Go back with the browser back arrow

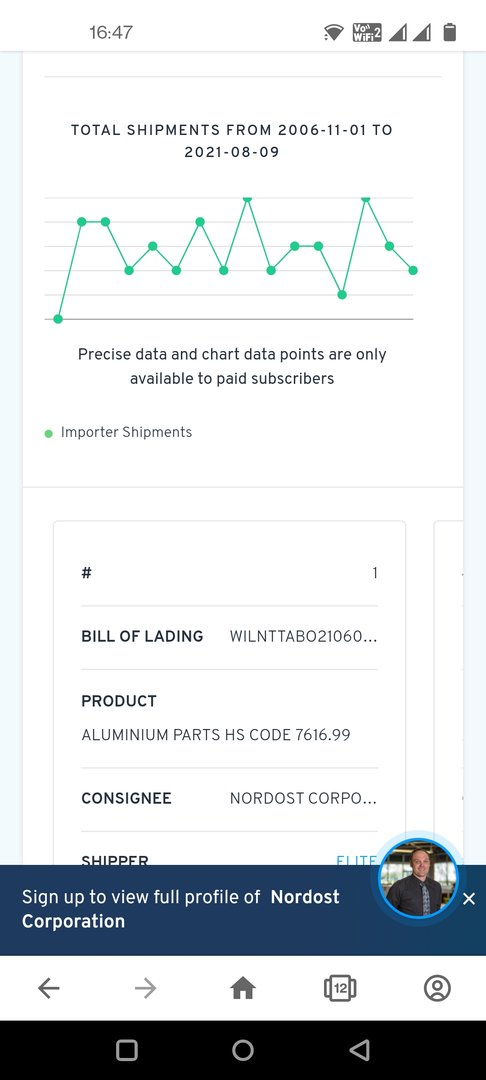pos(48,988)
